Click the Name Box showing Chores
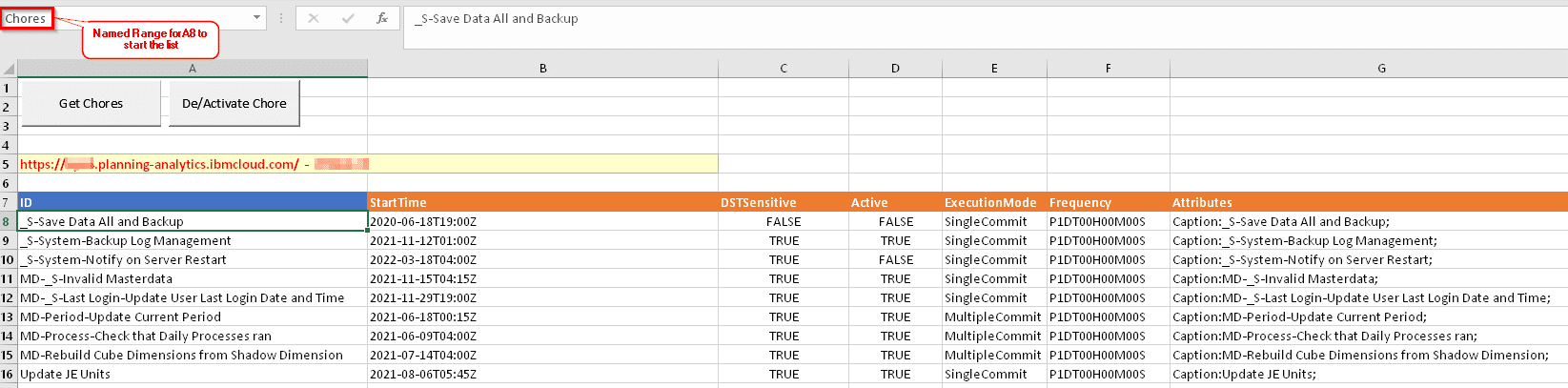The width and height of the screenshot is (1568, 388). 26,18
